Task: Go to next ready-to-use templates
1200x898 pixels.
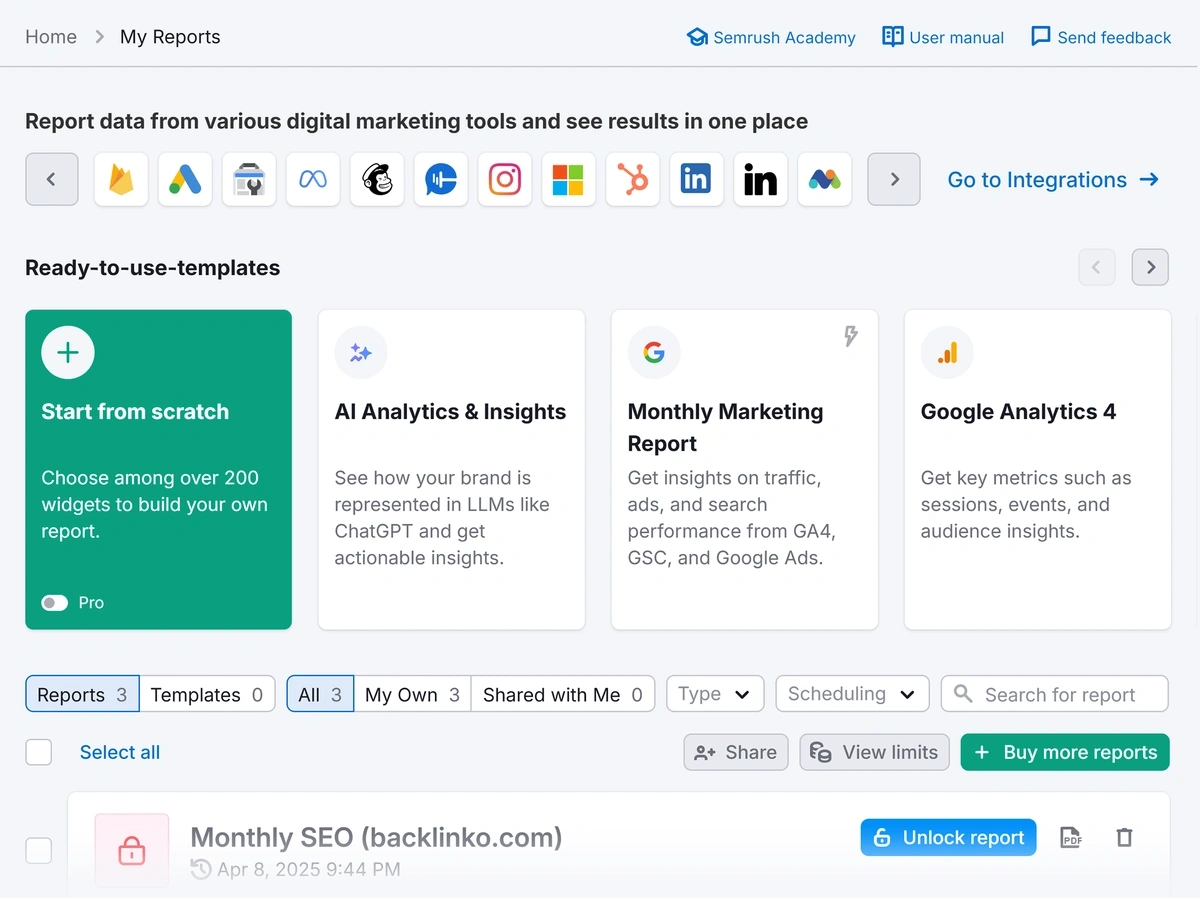Action: [x=1150, y=267]
